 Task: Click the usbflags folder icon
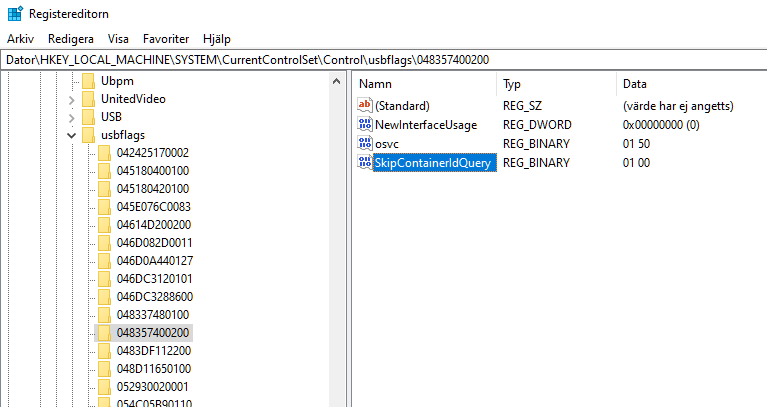[88, 135]
